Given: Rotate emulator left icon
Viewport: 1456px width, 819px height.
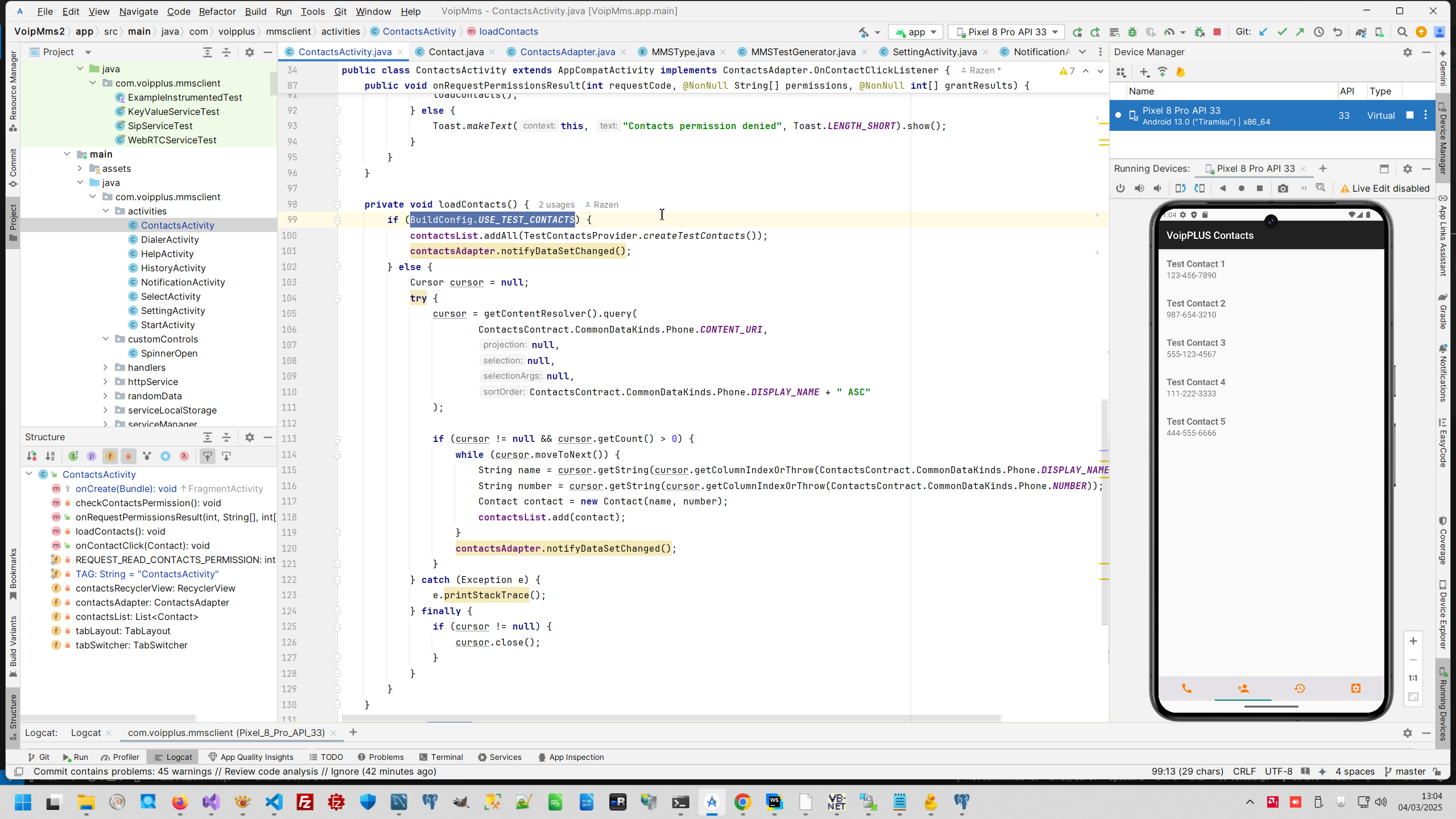Looking at the screenshot, I should [x=1181, y=189].
